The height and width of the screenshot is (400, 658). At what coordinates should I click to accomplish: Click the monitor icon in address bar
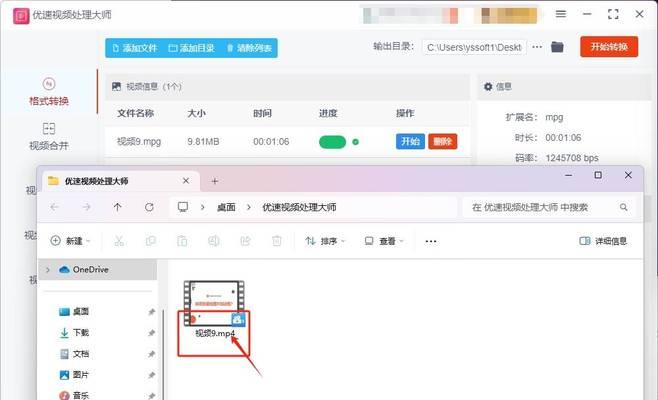click(x=183, y=207)
